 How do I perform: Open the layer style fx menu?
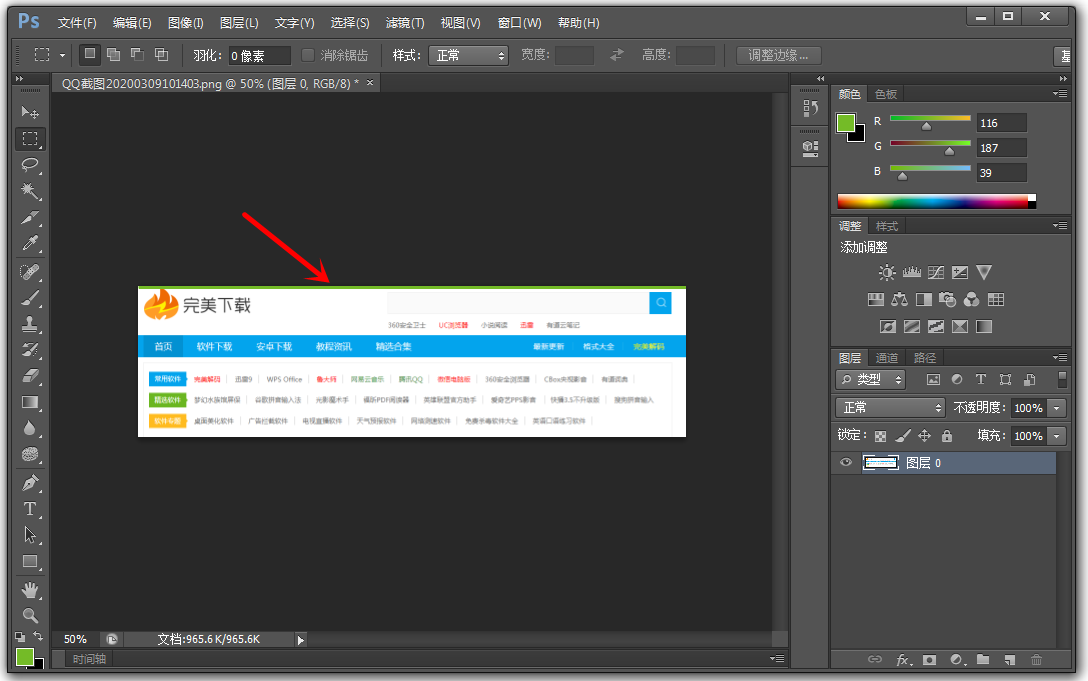[x=903, y=659]
